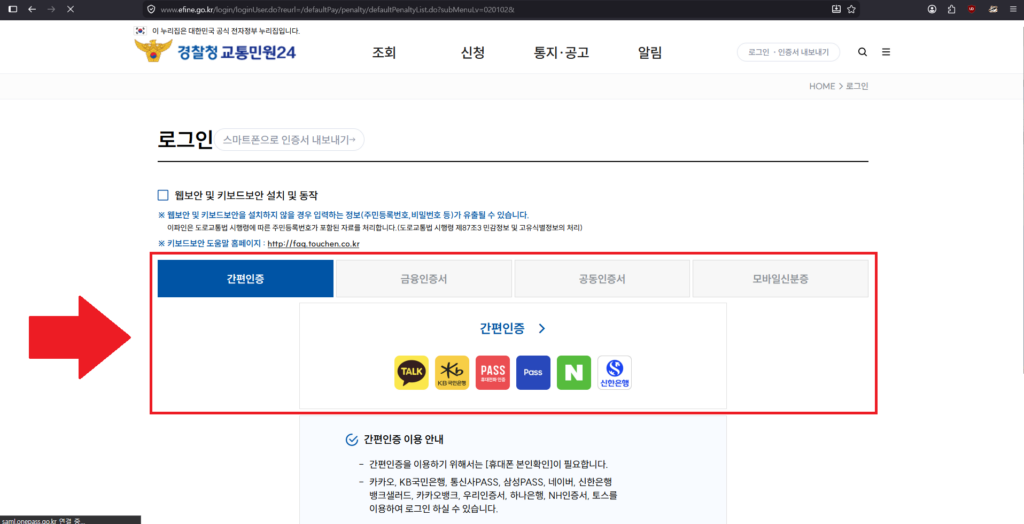Switch to the 간편인증 tab
This screenshot has height=524, width=1024.
coord(246,278)
